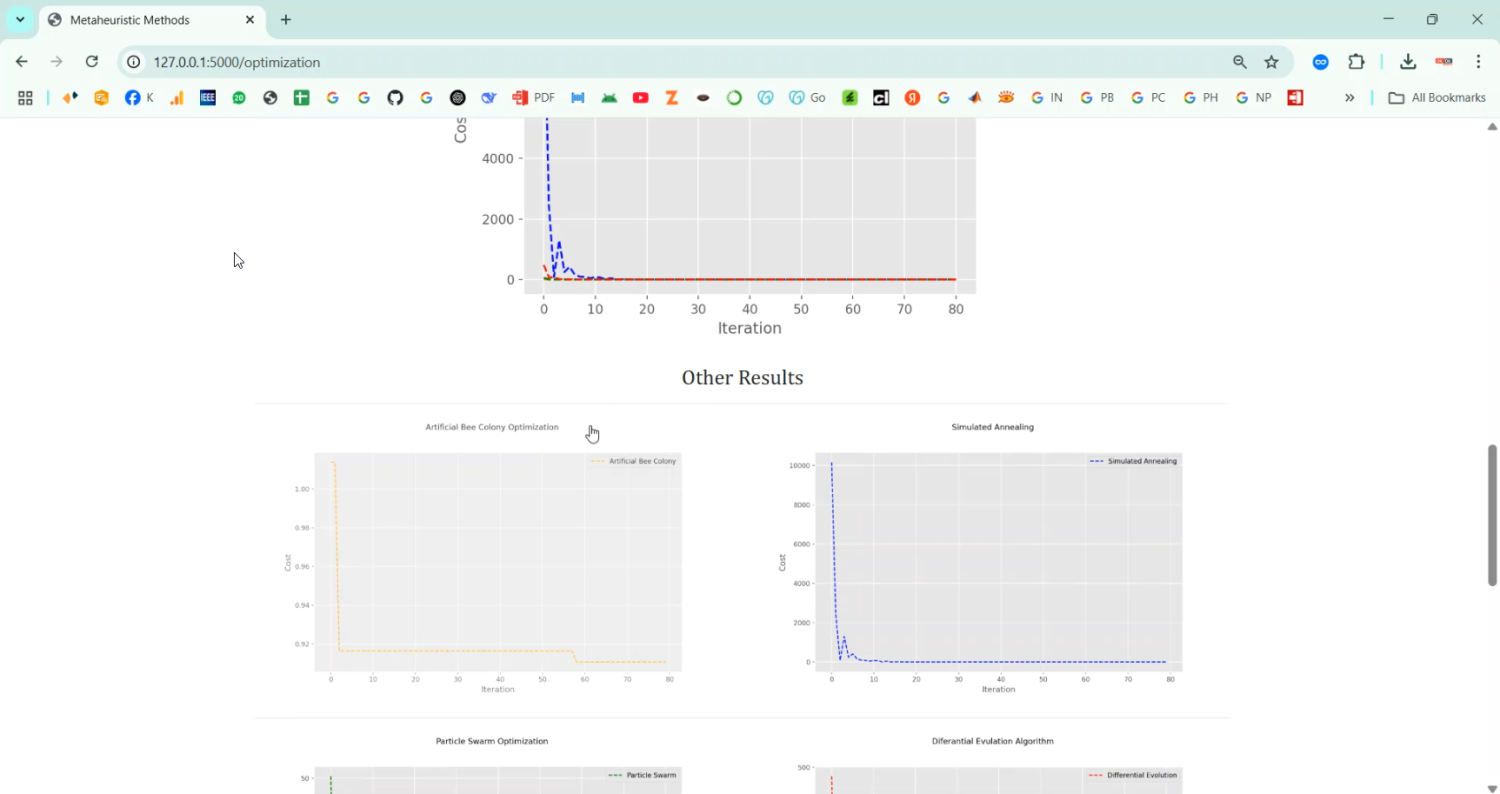Viewport: 1500px width, 794px height.
Task: Open the Chrome three-dot menu
Action: 1478,62
